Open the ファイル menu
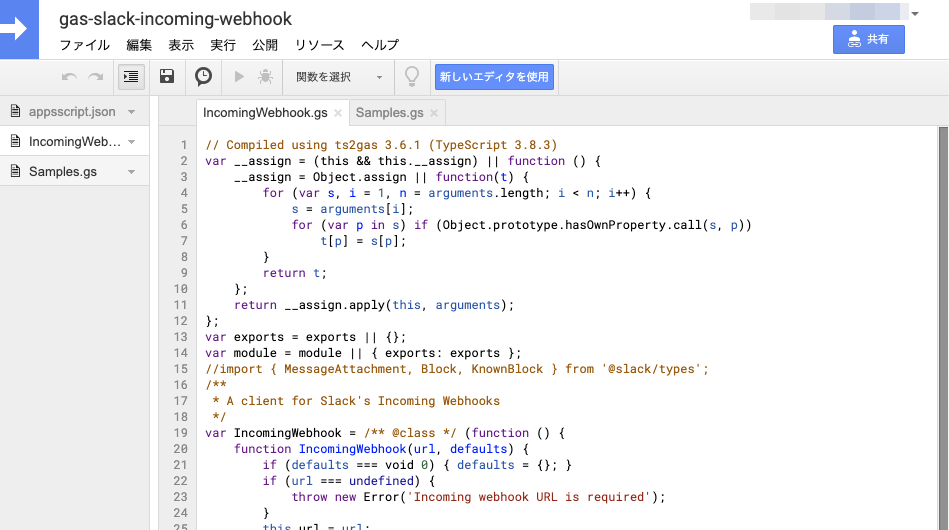This screenshot has height=530, width=949. (85, 45)
